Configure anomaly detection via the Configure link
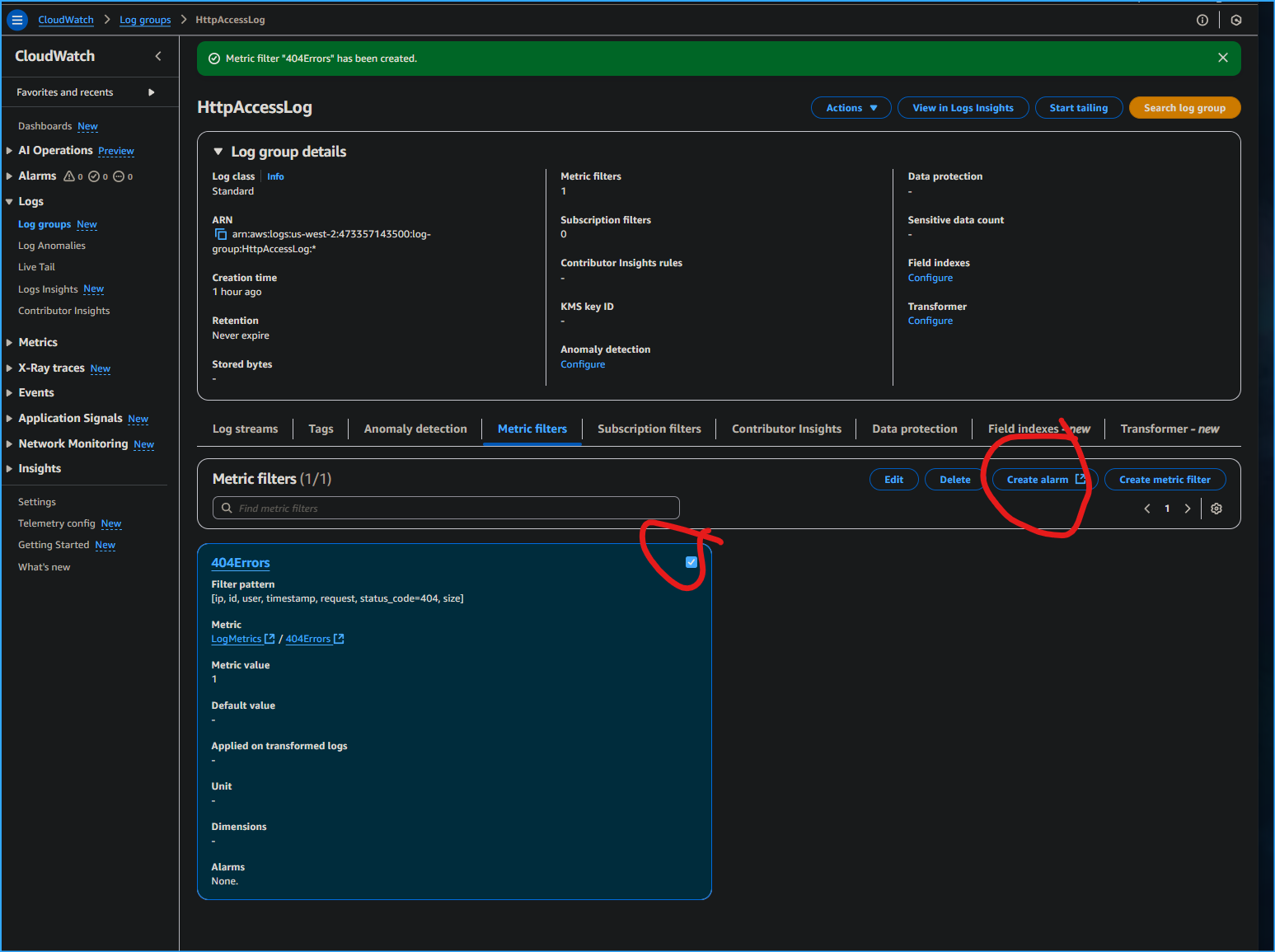Image resolution: width=1275 pixels, height=952 pixels. [583, 363]
